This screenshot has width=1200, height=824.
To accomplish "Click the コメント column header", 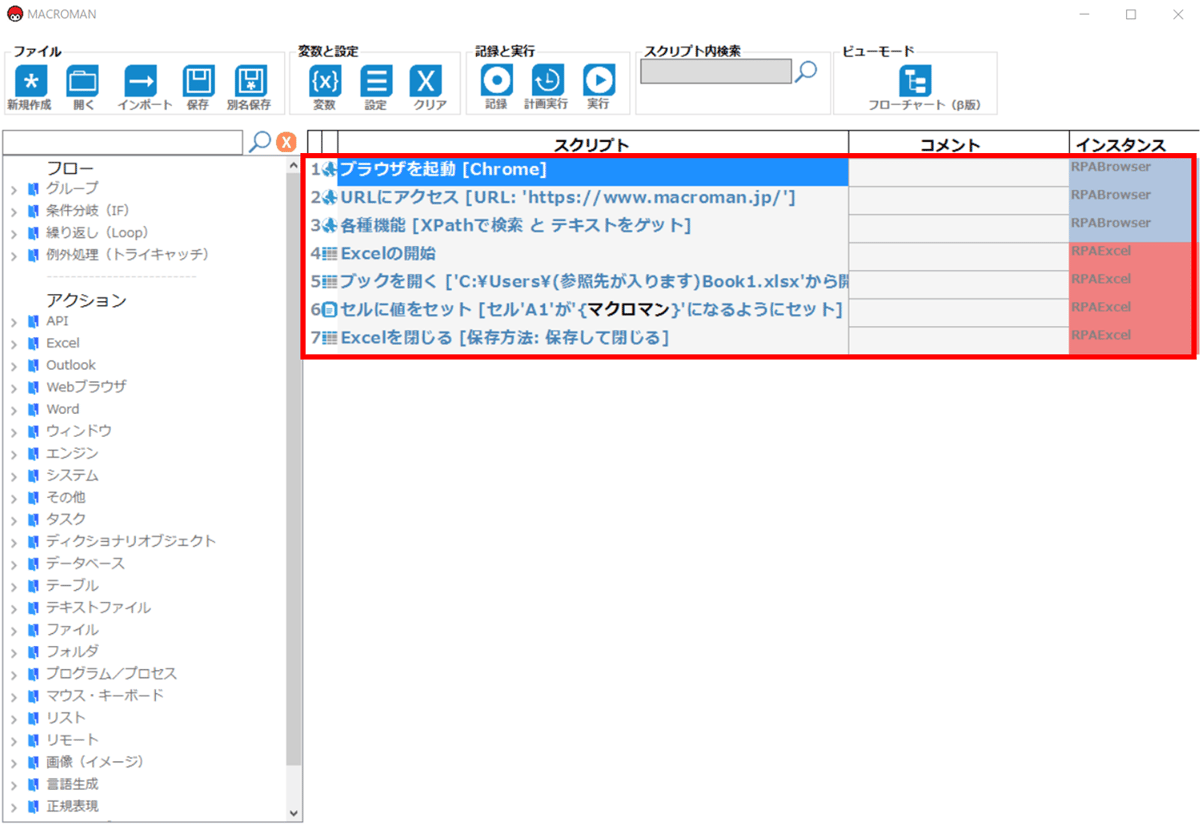I will click(958, 144).
